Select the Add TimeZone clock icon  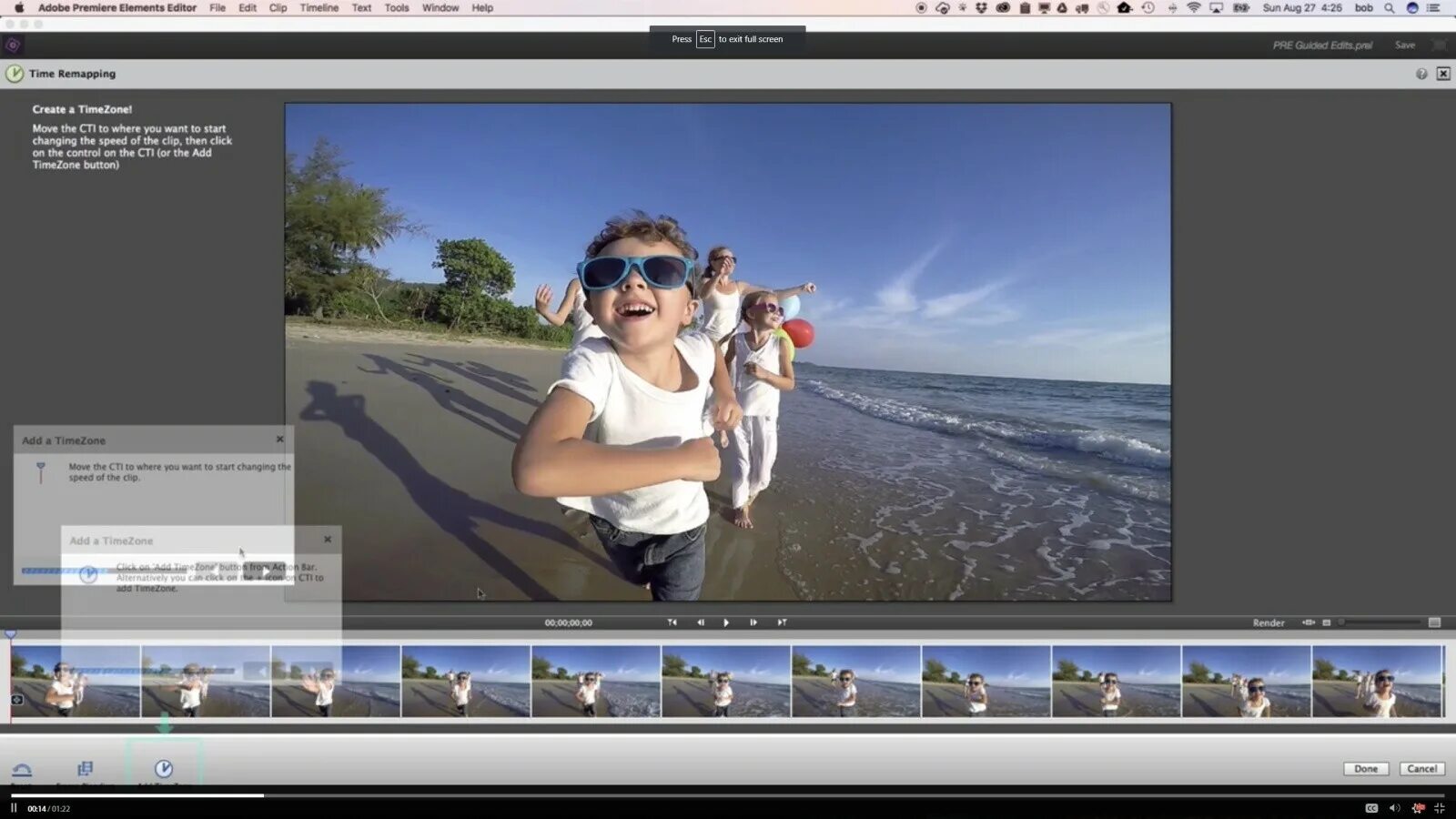(164, 770)
